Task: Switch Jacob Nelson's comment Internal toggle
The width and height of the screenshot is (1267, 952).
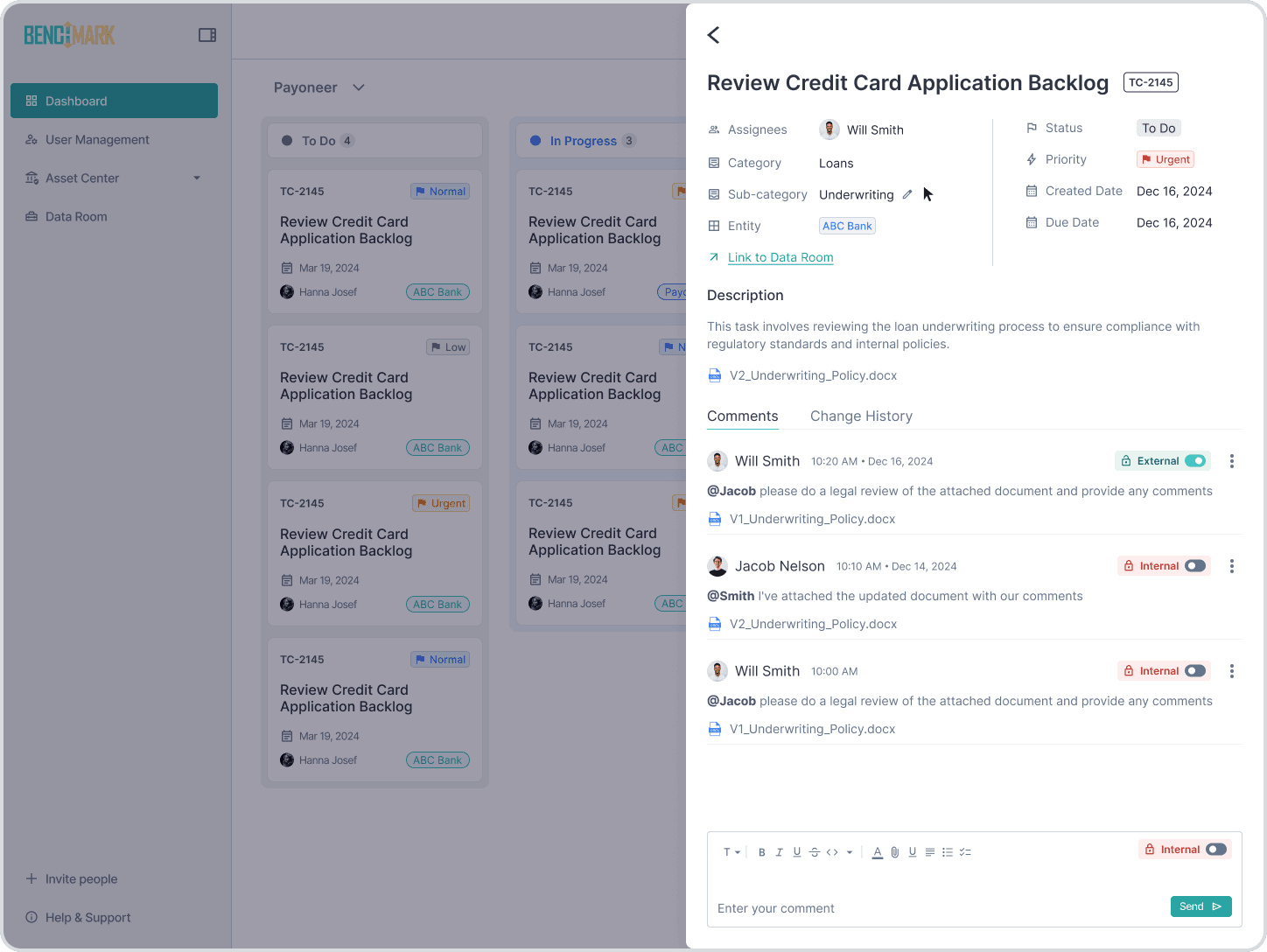Action: [1195, 566]
